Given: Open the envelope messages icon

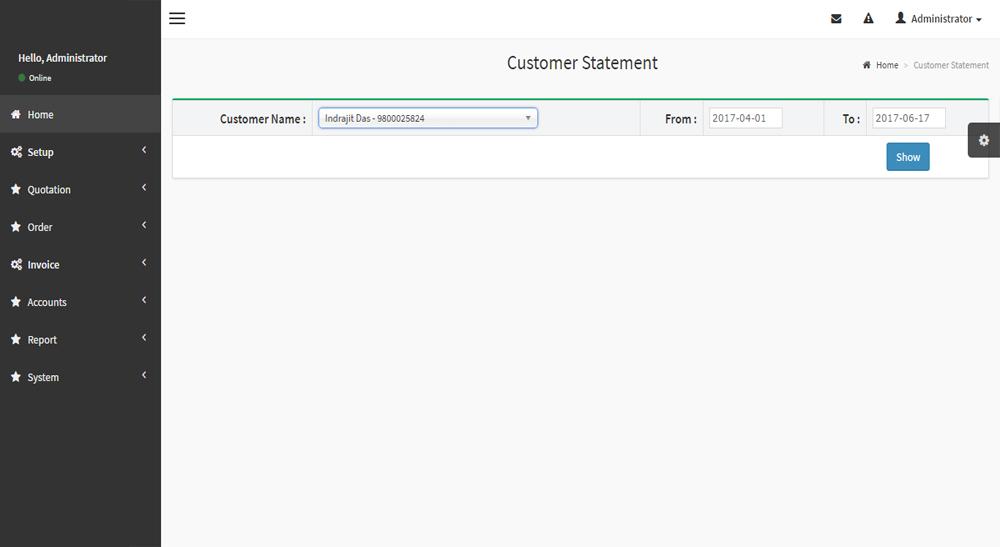Looking at the screenshot, I should coord(836,18).
